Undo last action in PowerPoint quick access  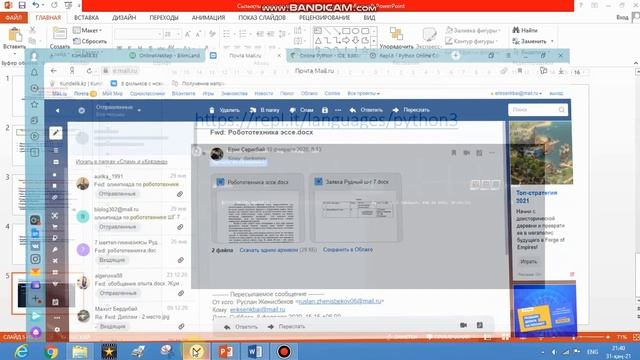pyautogui.click(x=36, y=5)
